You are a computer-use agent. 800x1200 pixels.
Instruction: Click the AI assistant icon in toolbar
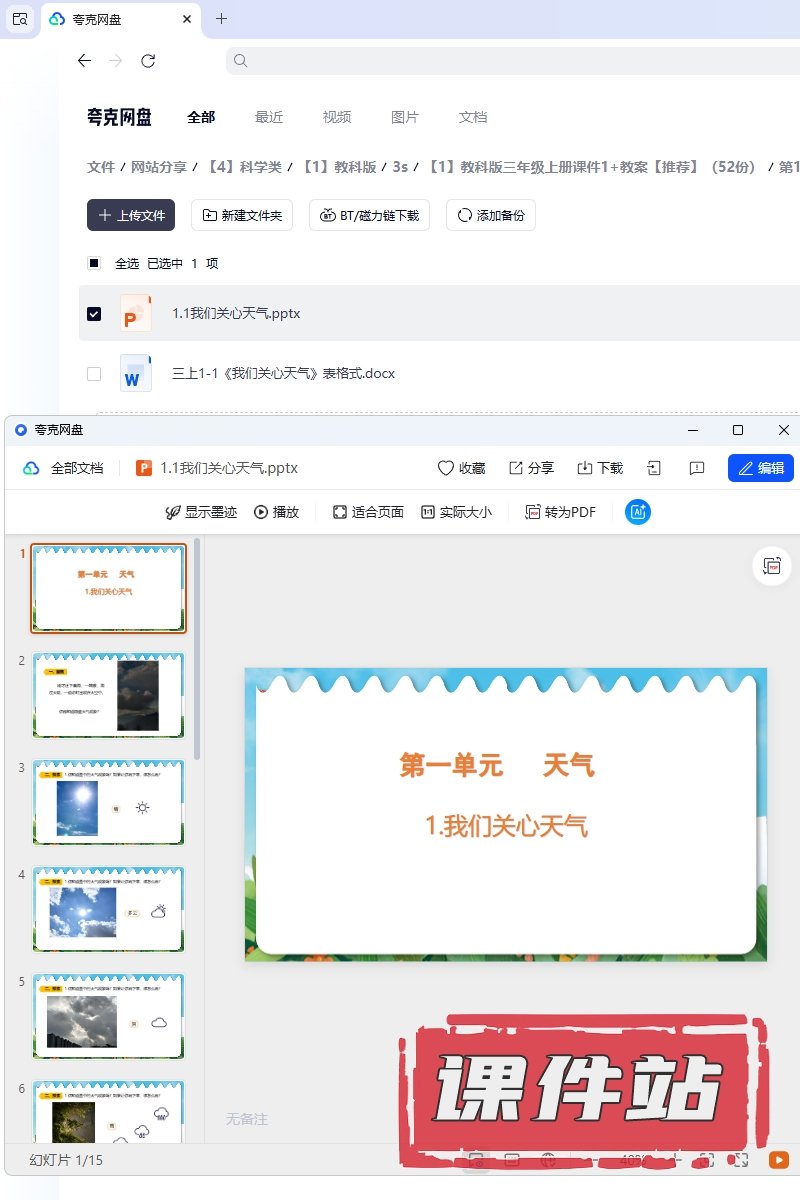638,512
